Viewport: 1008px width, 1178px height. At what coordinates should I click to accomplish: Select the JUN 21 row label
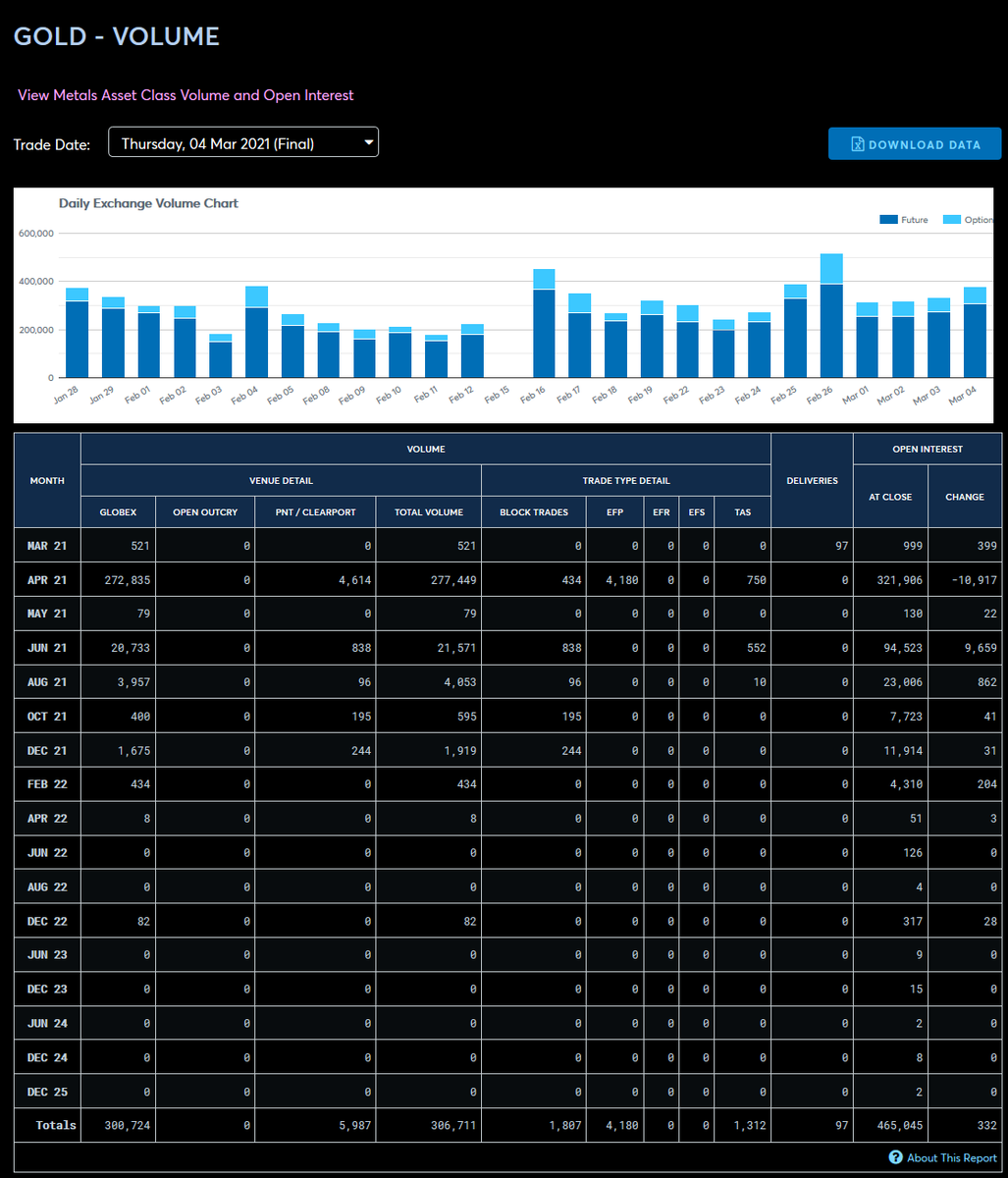click(47, 648)
